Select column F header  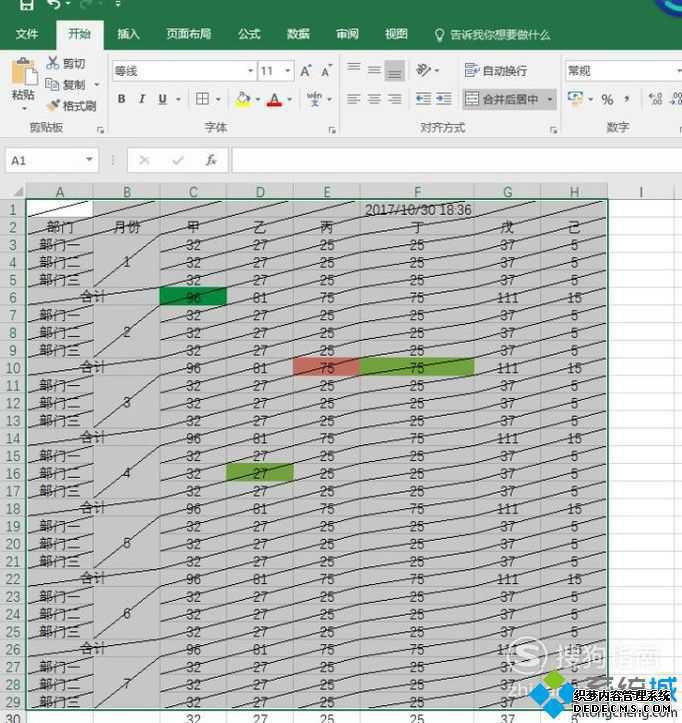coord(417,191)
